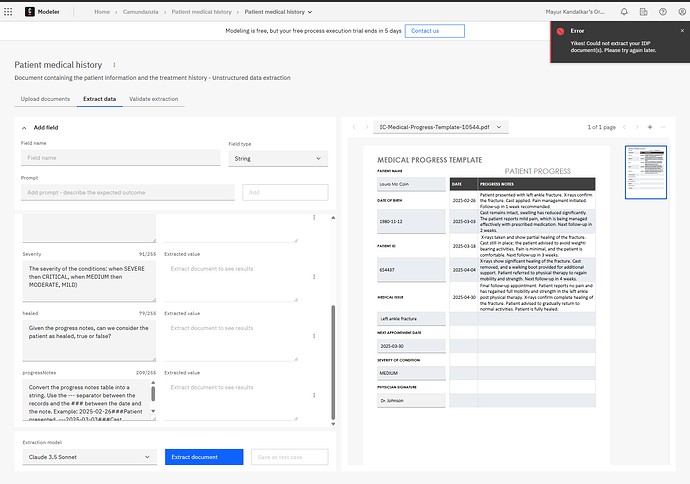
Task: Select the Extract data tab
Action: tap(99, 99)
